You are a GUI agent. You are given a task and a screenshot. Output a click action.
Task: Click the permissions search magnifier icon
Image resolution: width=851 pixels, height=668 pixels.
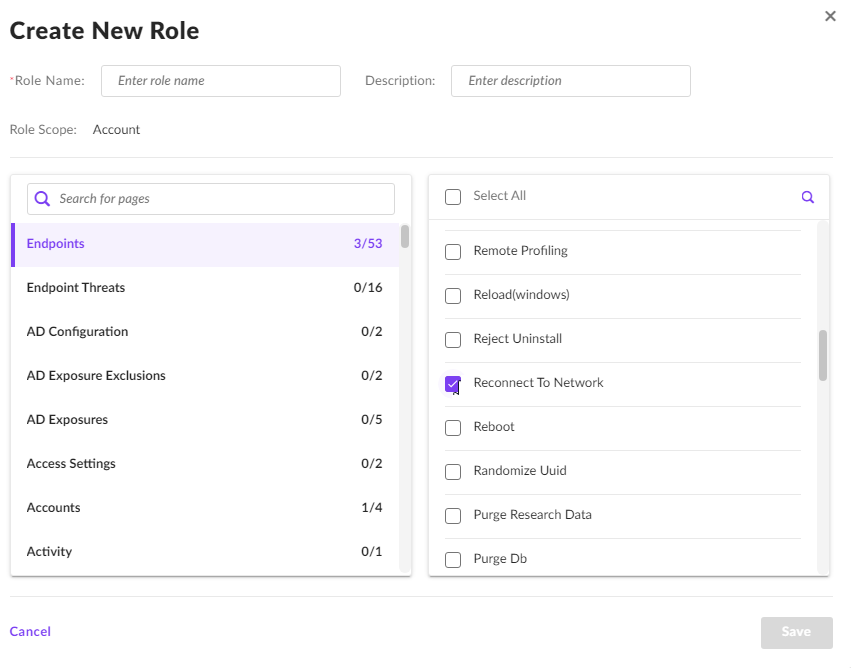tap(808, 197)
